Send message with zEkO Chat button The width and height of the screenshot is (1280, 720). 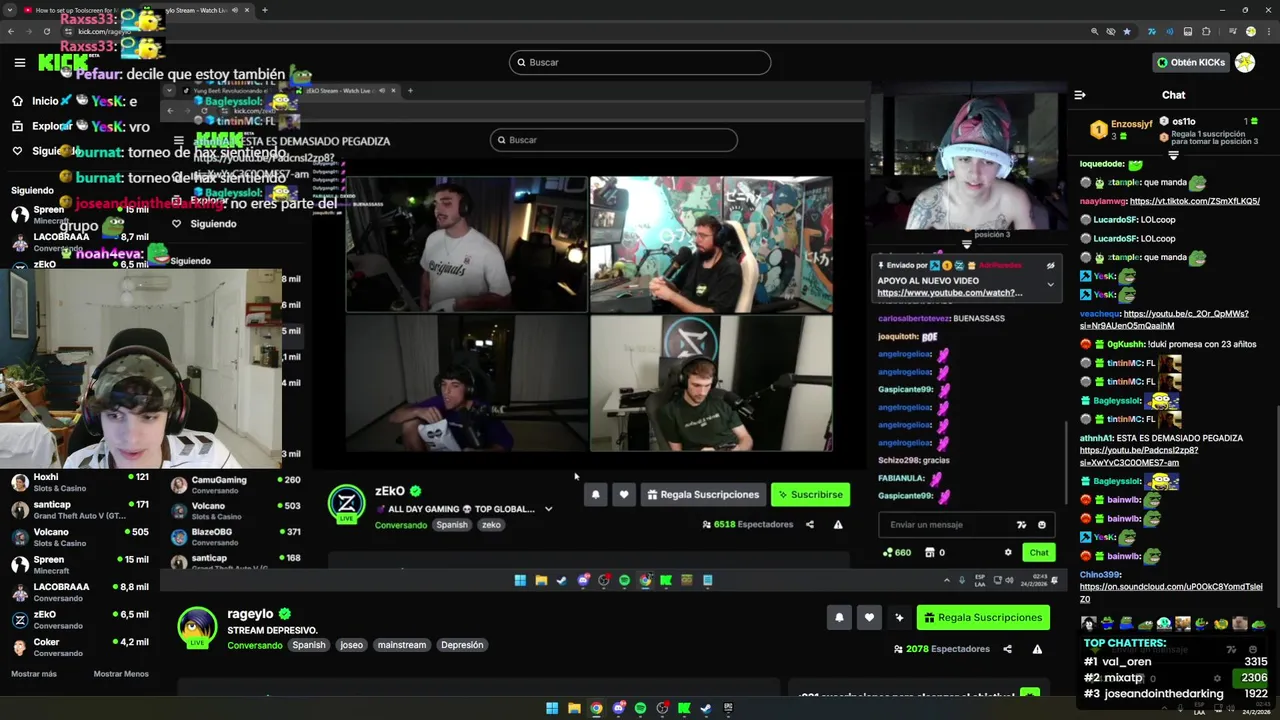pyautogui.click(x=1039, y=552)
